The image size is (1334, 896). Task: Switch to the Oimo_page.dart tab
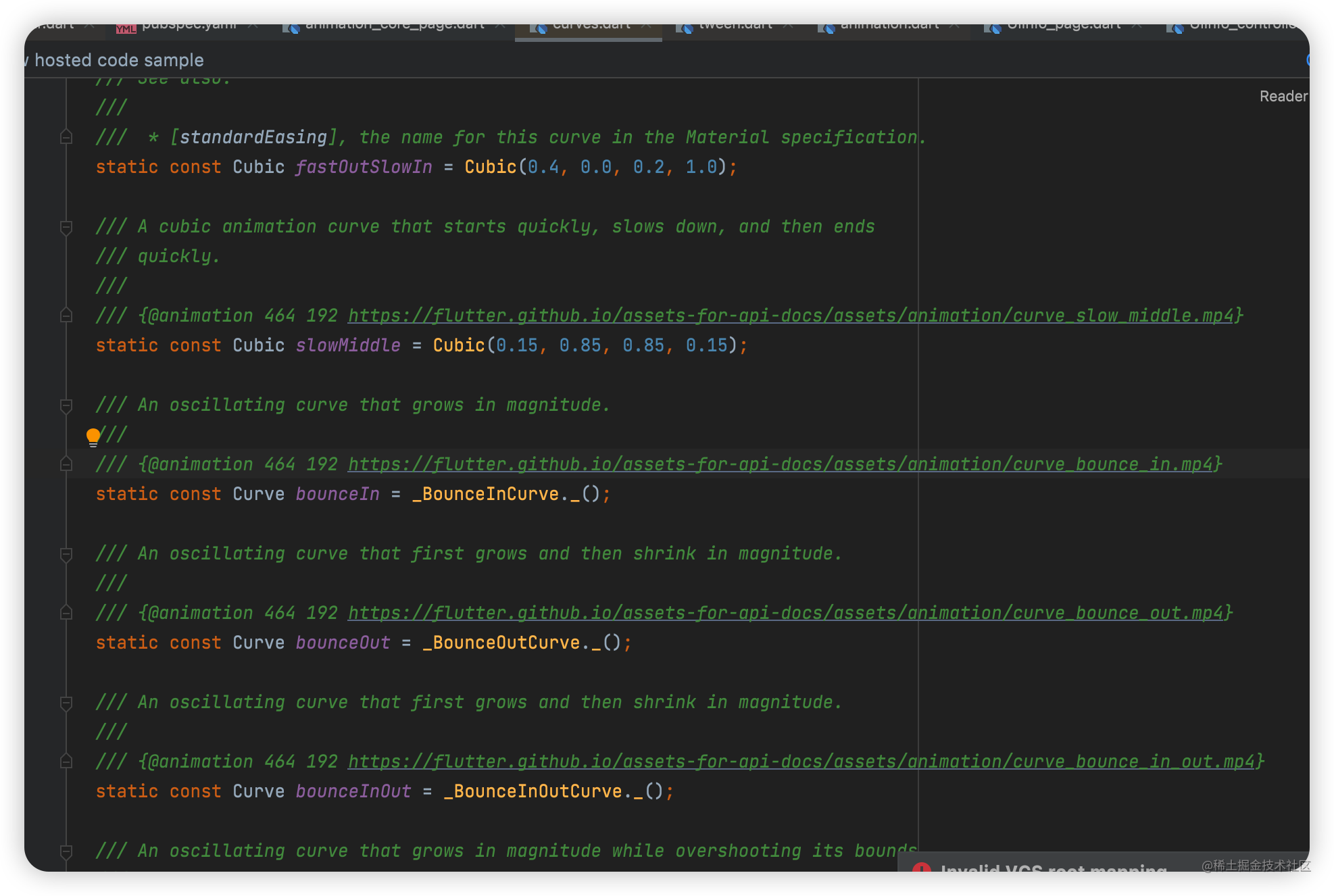pos(1063,27)
